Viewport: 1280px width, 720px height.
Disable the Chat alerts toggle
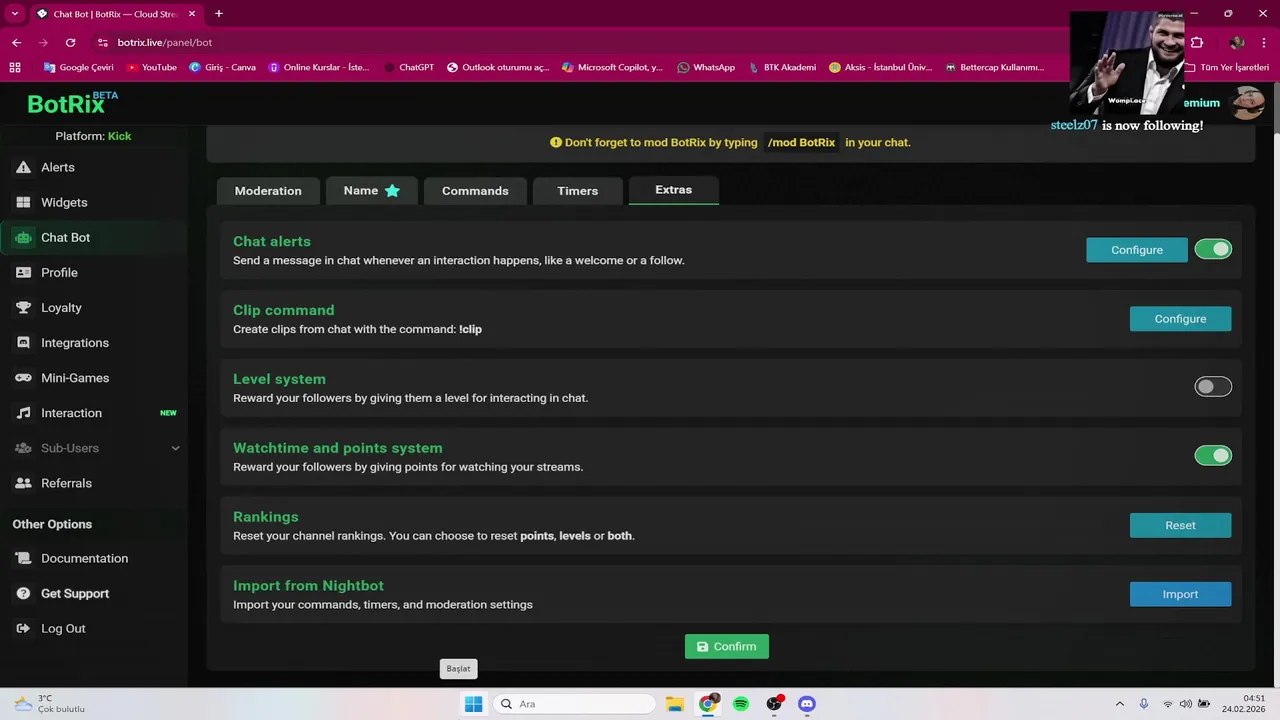(1213, 249)
